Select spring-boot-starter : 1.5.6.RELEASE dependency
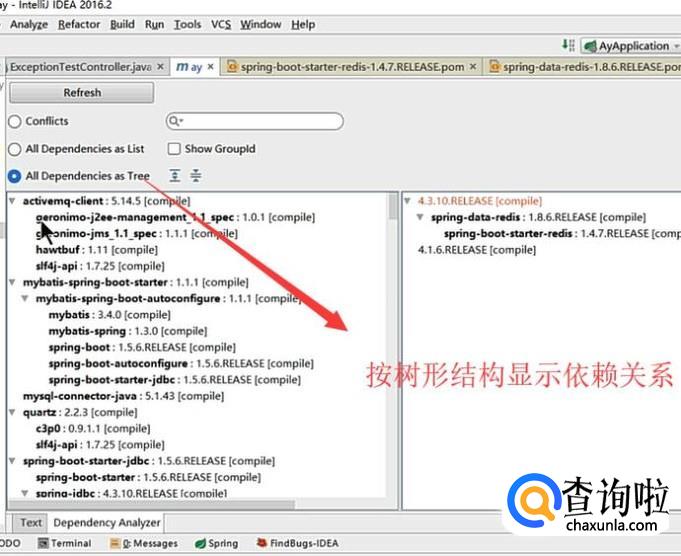Viewport: 681px width, 556px height. 148,477
